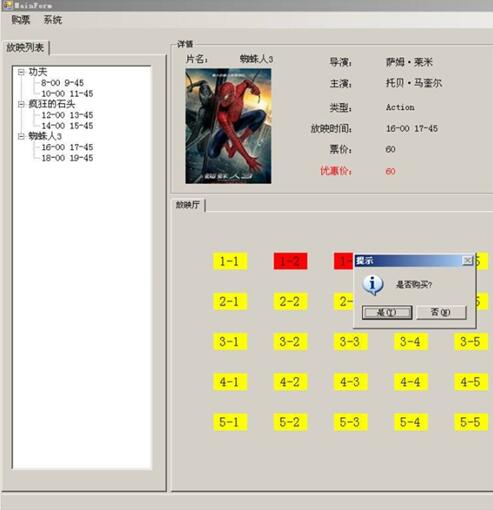Open the 购票 menu
The width and height of the screenshot is (493, 510).
[21, 20]
